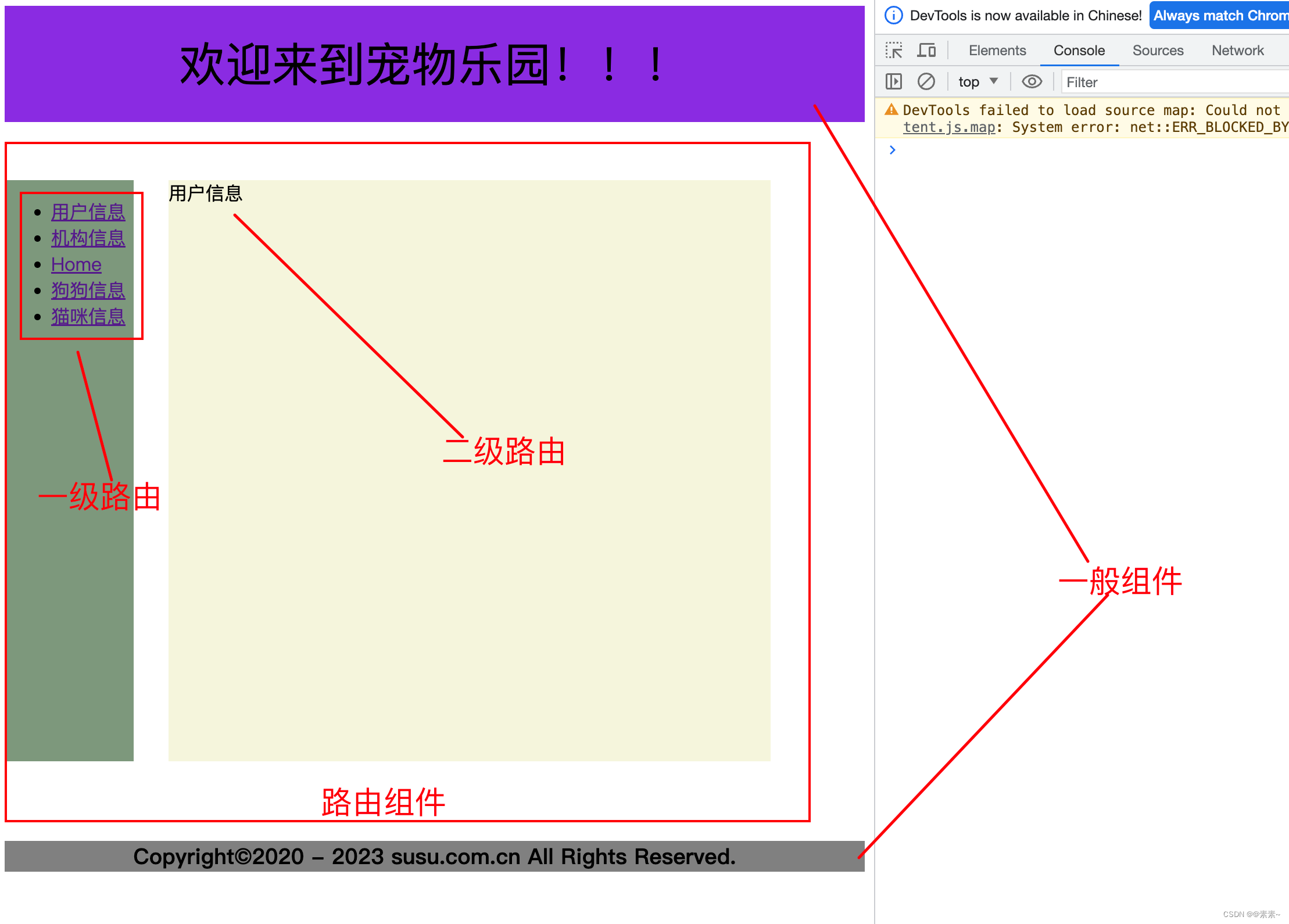
Task: Clear the console messages
Action: tap(927, 81)
